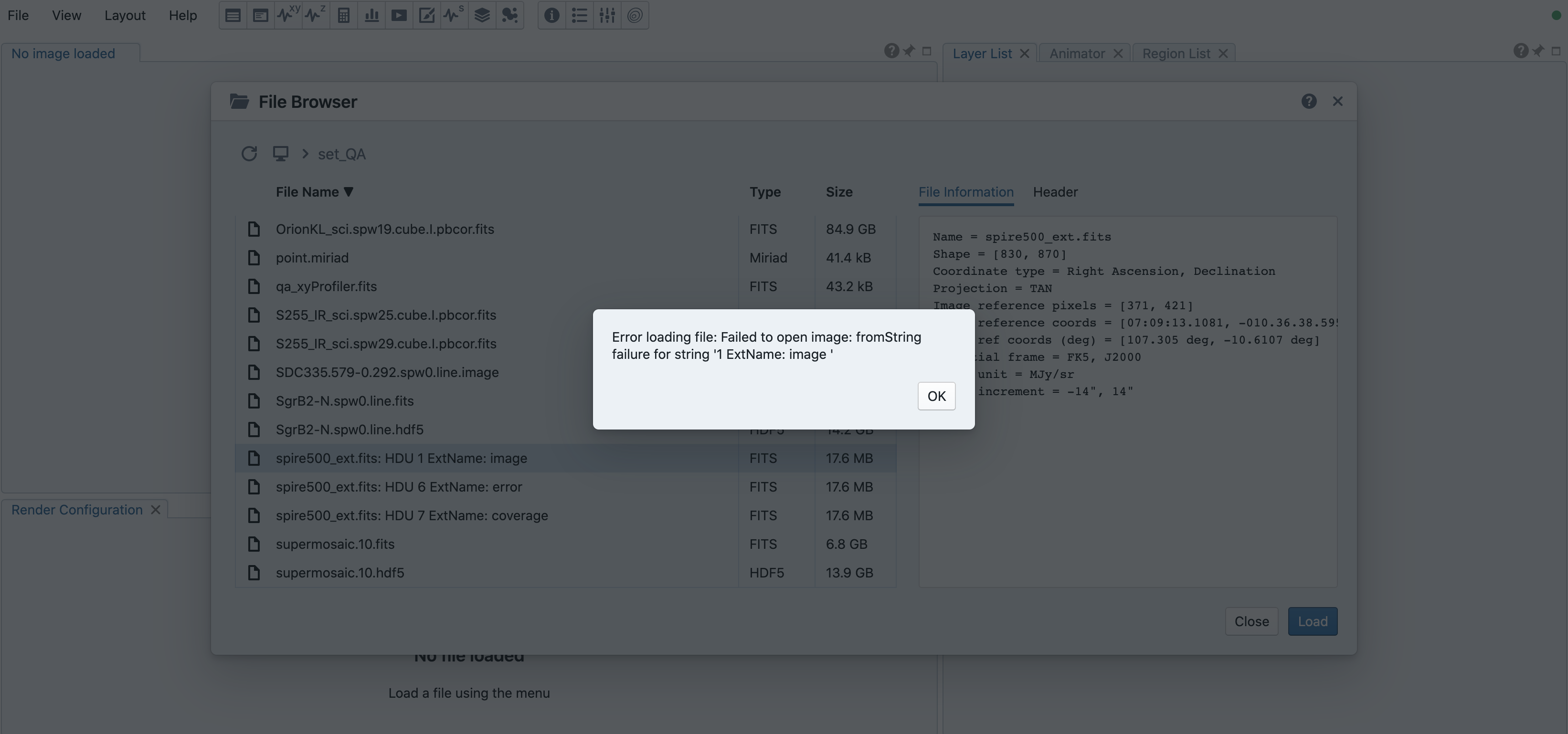Refresh the file browser listing
This screenshot has height=734, width=1568.
tap(249, 153)
